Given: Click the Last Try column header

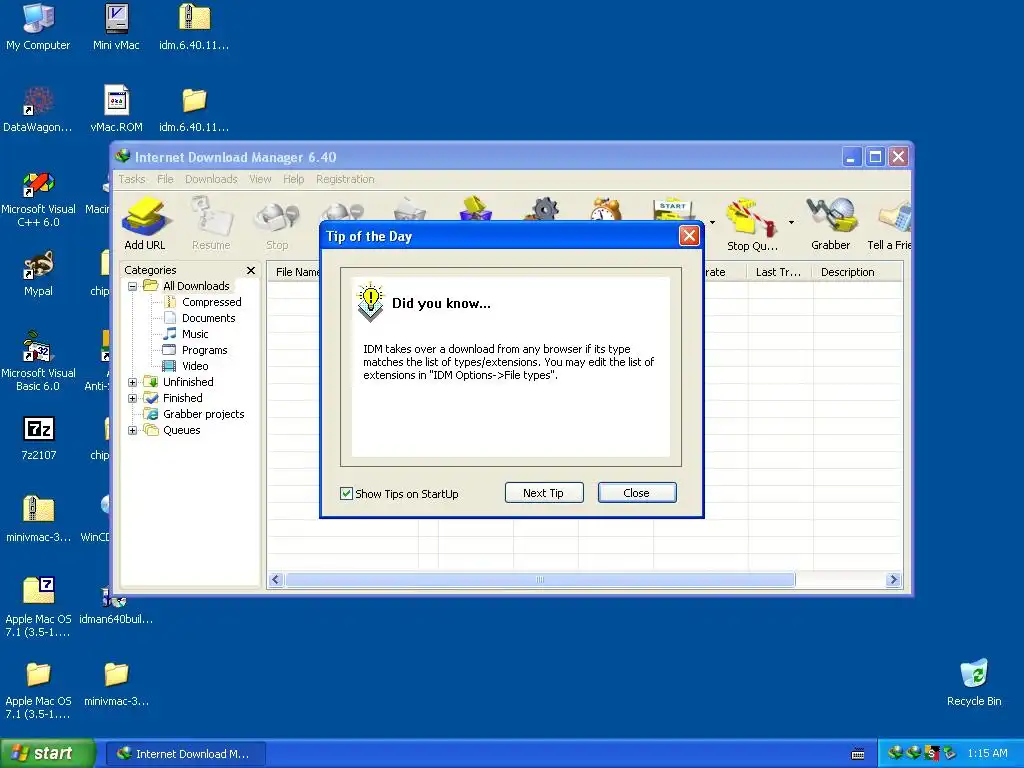Looking at the screenshot, I should pos(779,272).
